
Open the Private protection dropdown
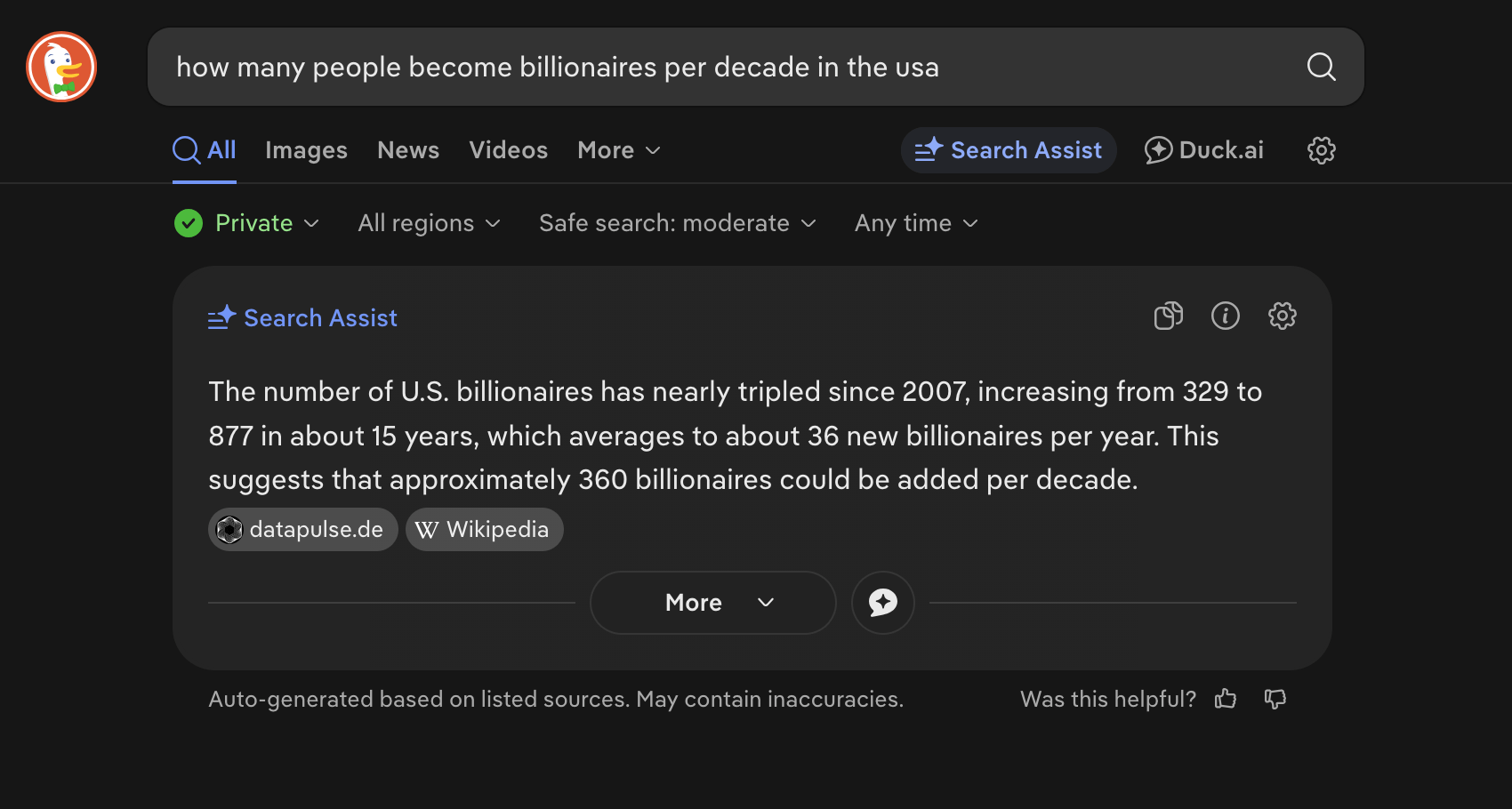point(247,223)
